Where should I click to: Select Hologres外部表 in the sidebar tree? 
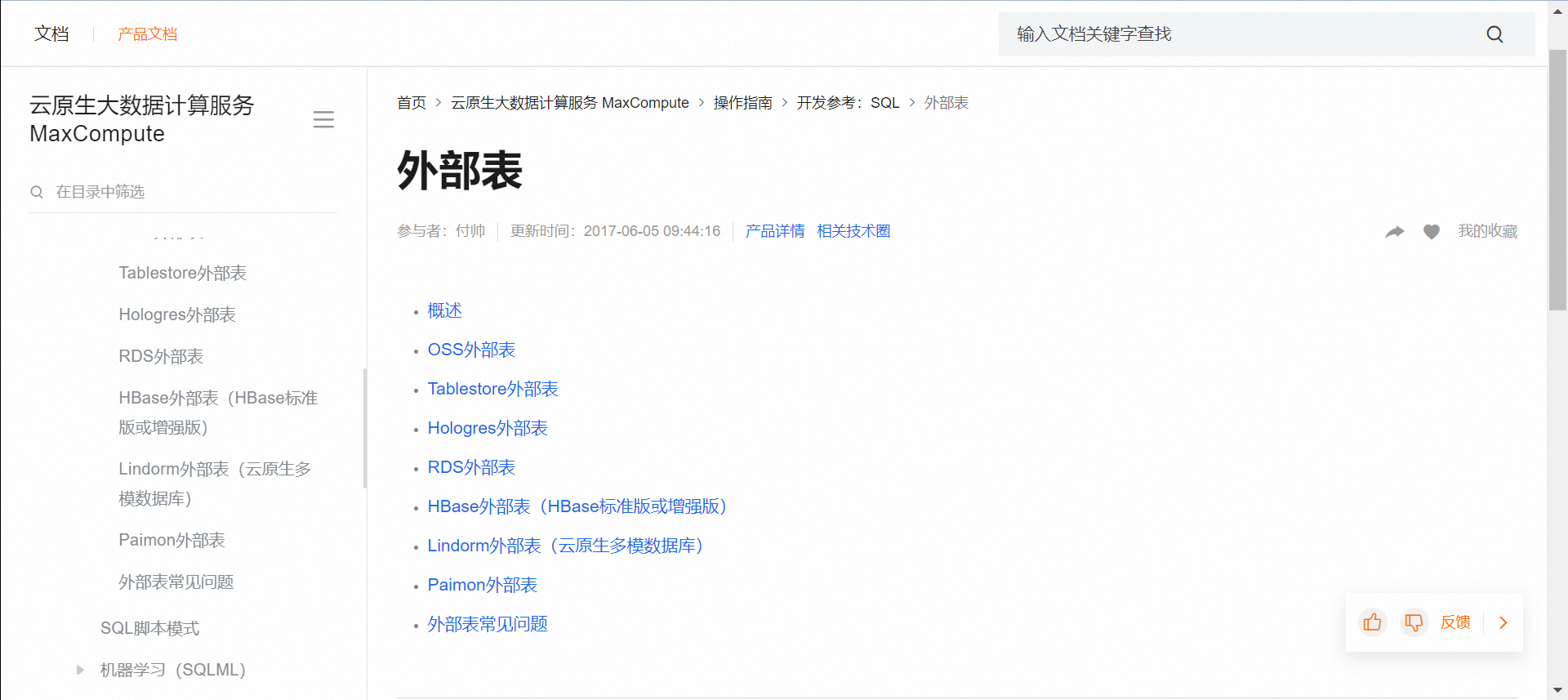pyautogui.click(x=177, y=314)
